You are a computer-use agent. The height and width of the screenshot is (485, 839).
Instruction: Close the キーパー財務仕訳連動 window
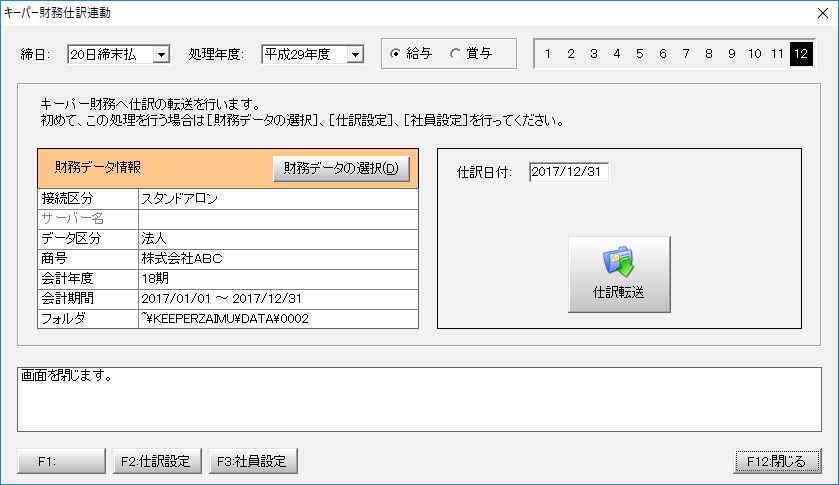tap(823, 13)
